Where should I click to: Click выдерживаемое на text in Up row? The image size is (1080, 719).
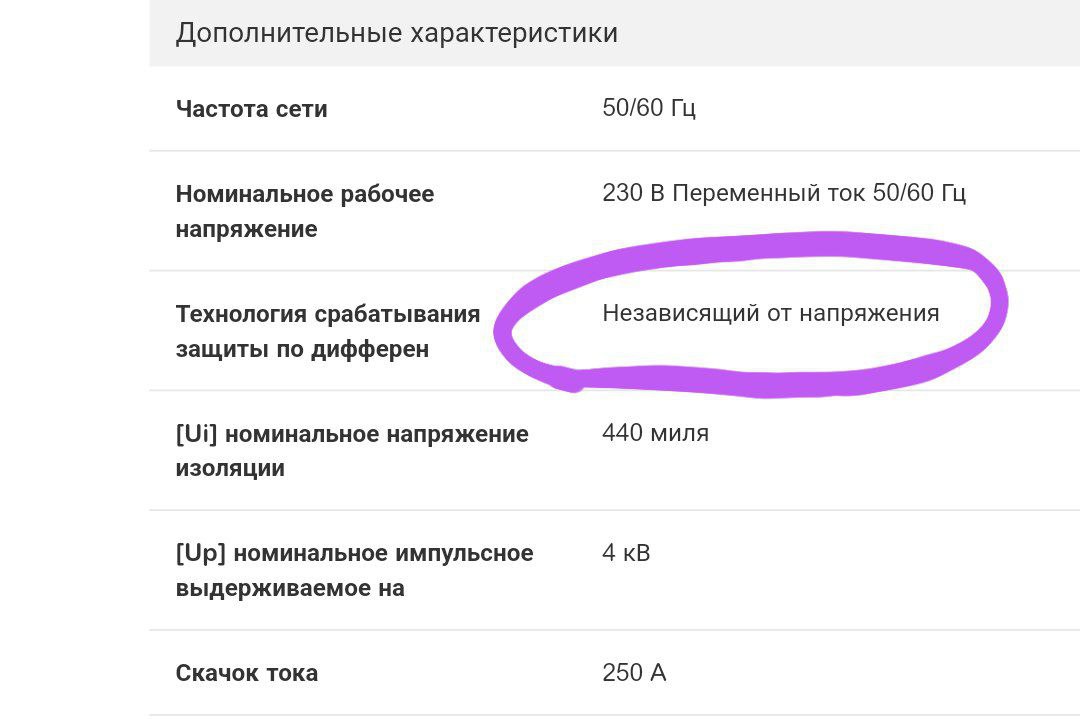click(290, 588)
